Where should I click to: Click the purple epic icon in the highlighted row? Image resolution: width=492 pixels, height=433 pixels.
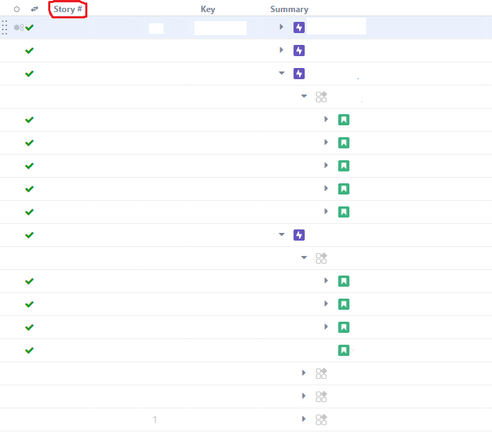(x=299, y=27)
